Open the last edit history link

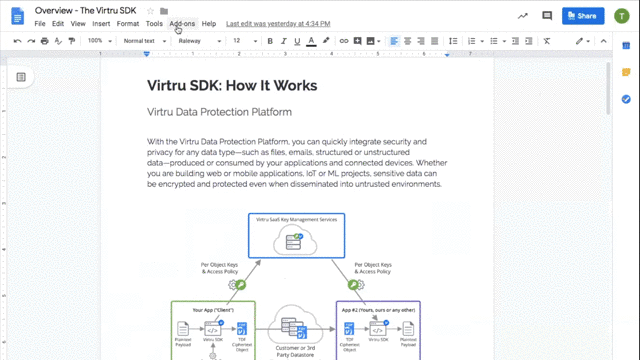click(x=278, y=24)
